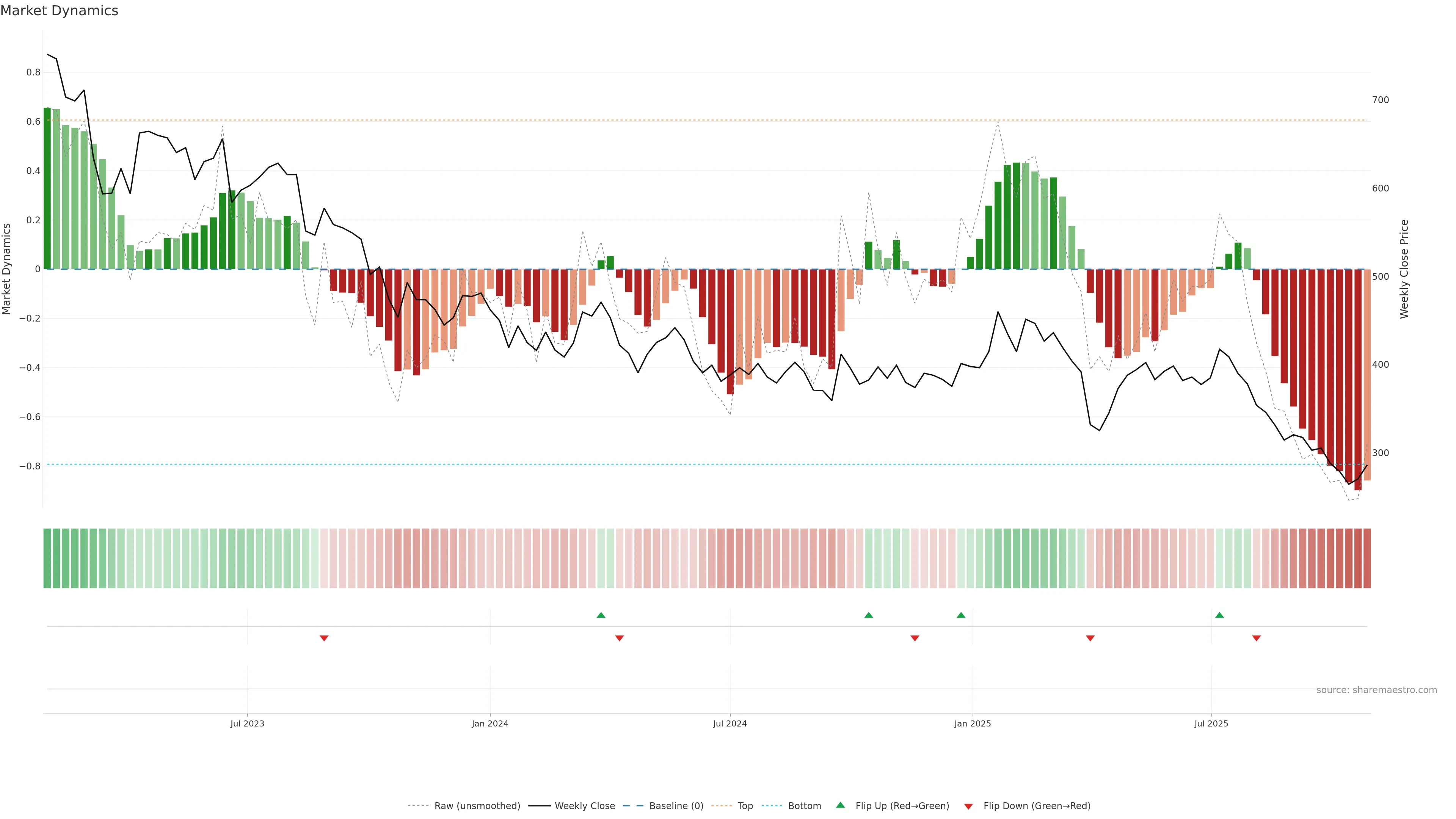Click the rightmost green Flip Up triangle marker
The width and height of the screenshot is (1456, 819).
pyautogui.click(x=1219, y=615)
